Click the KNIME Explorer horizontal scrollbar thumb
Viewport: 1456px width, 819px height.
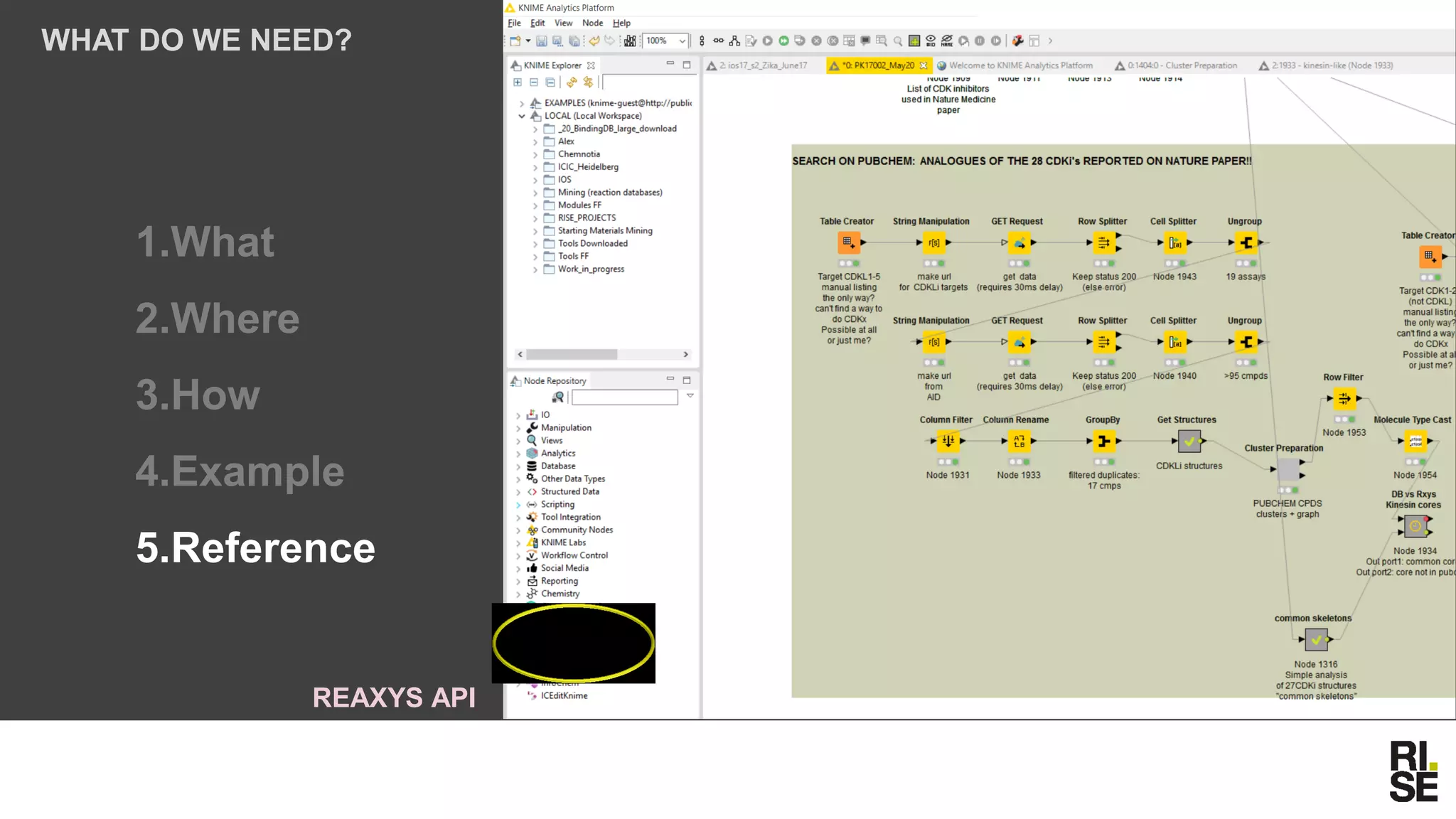click(x=572, y=354)
